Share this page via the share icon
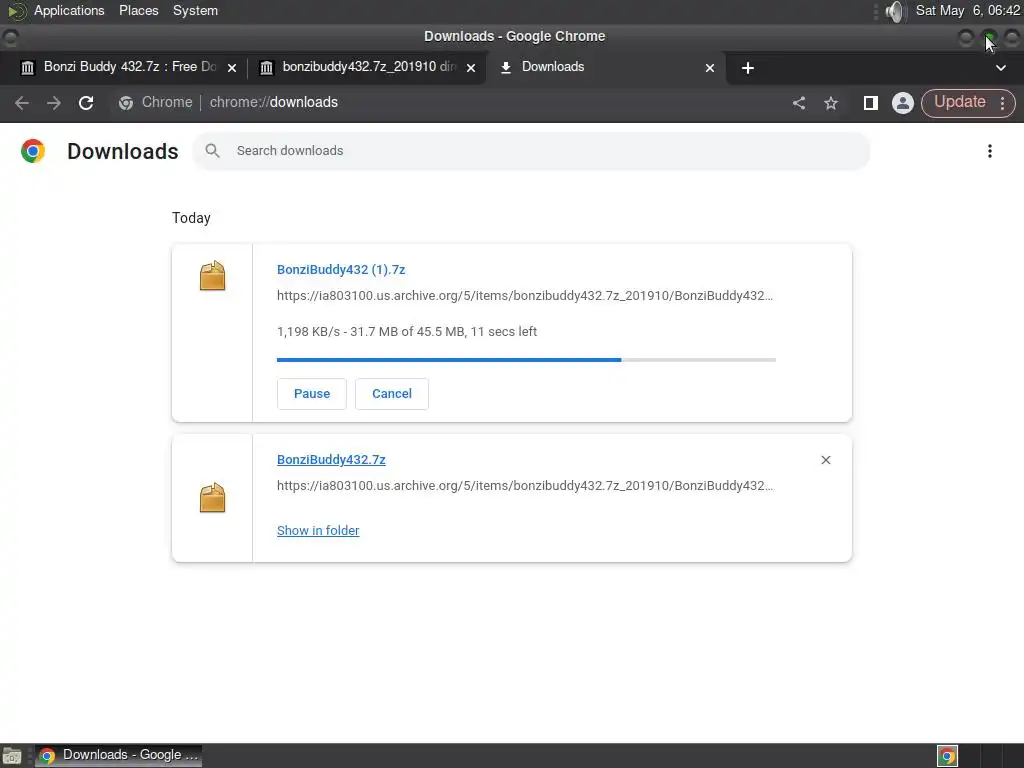The height and width of the screenshot is (768, 1024). pyautogui.click(x=799, y=103)
